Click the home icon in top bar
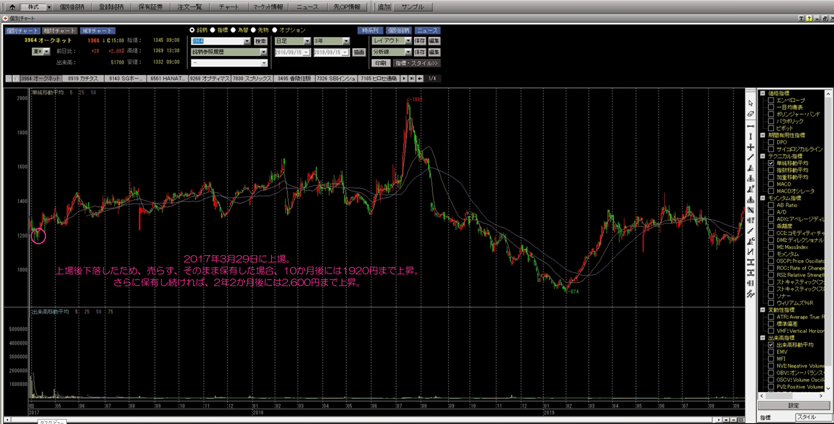This screenshot has width=834, height=424. pyautogui.click(x=9, y=6)
